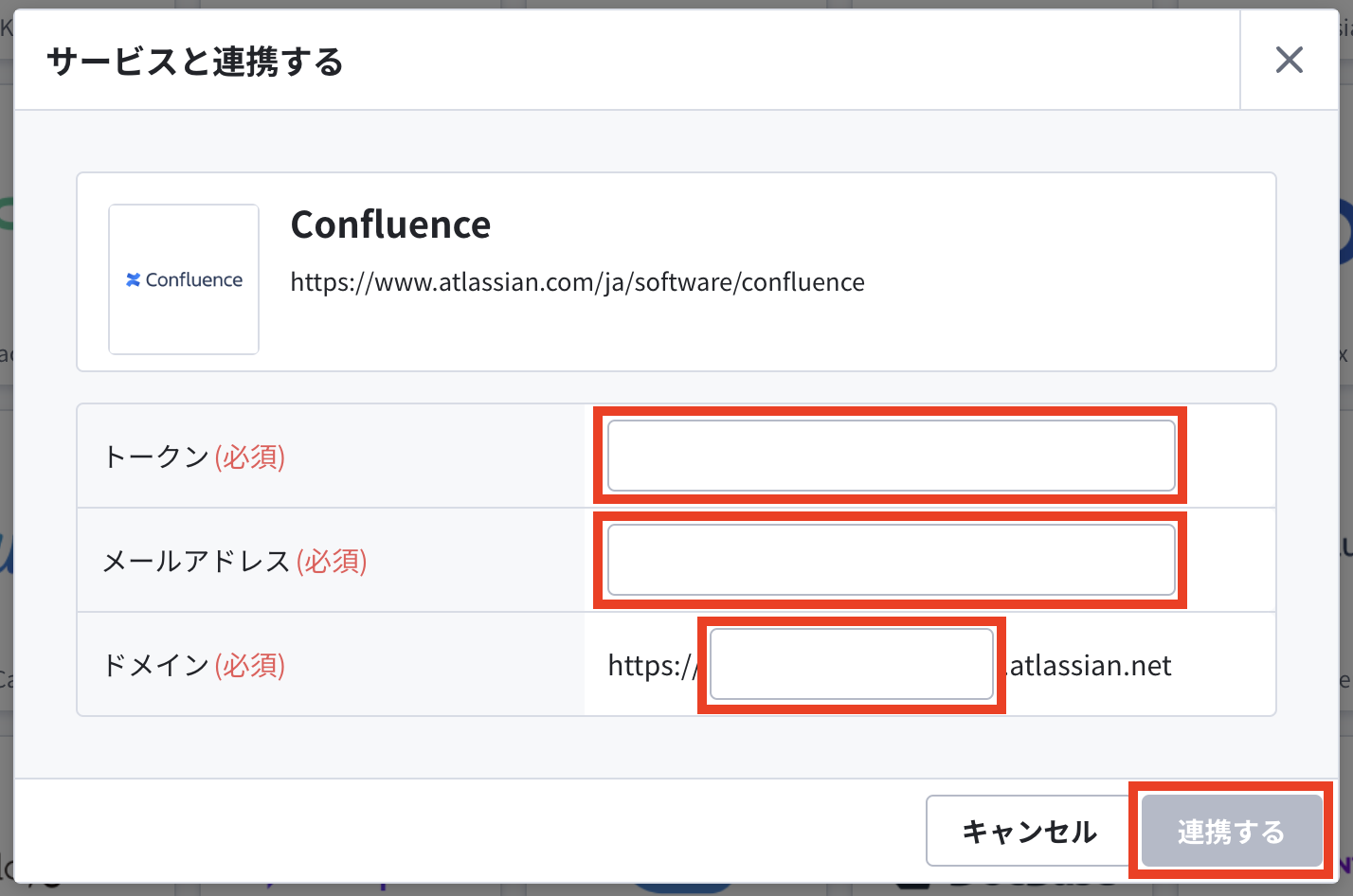
Task: Click the Confluence heading text
Action: pyautogui.click(x=390, y=224)
